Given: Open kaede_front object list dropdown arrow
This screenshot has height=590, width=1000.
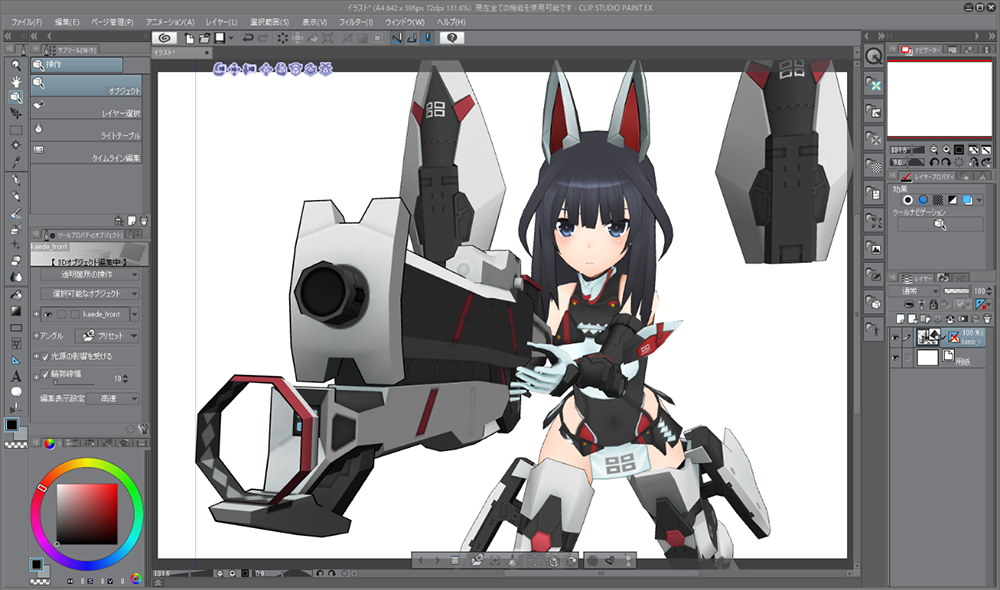Looking at the screenshot, I should pos(135,314).
